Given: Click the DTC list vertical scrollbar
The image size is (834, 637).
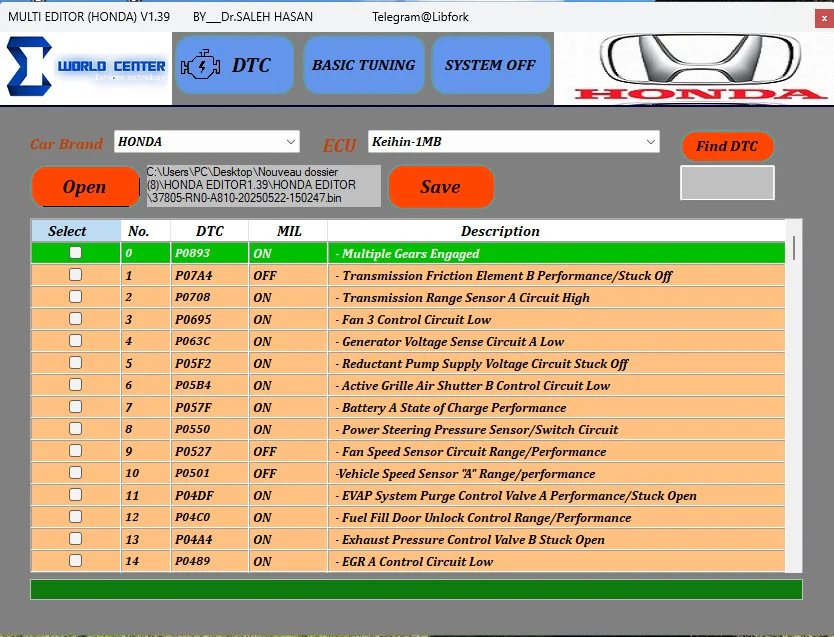Looking at the screenshot, I should (794, 400).
